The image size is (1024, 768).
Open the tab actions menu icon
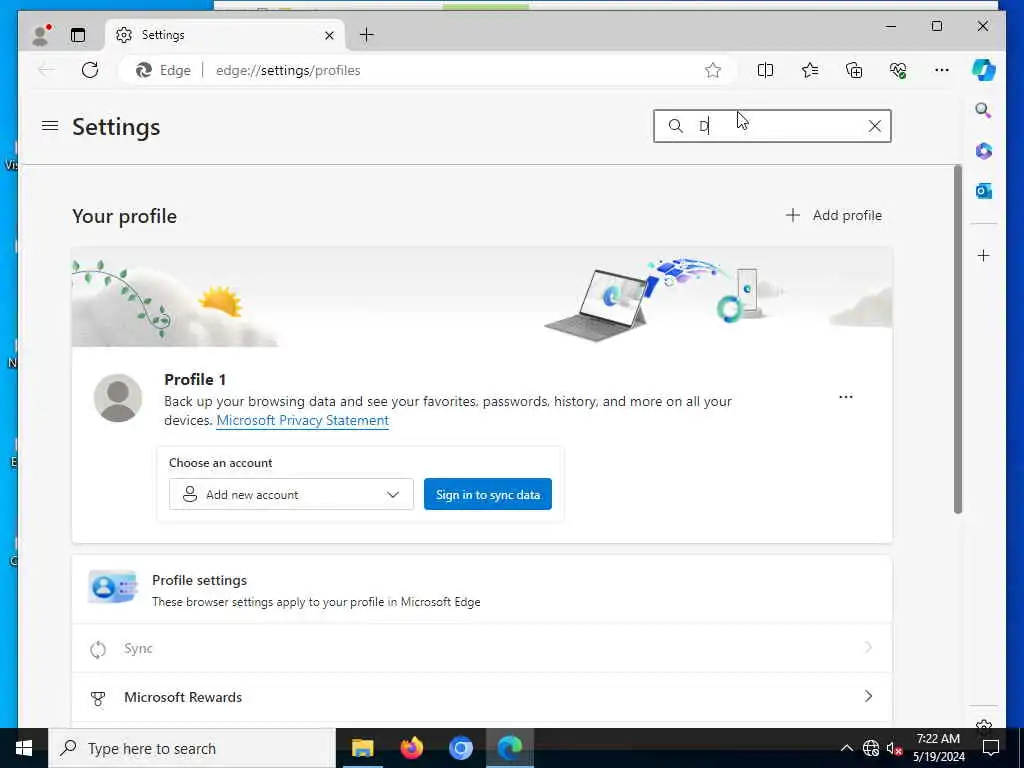[78, 35]
